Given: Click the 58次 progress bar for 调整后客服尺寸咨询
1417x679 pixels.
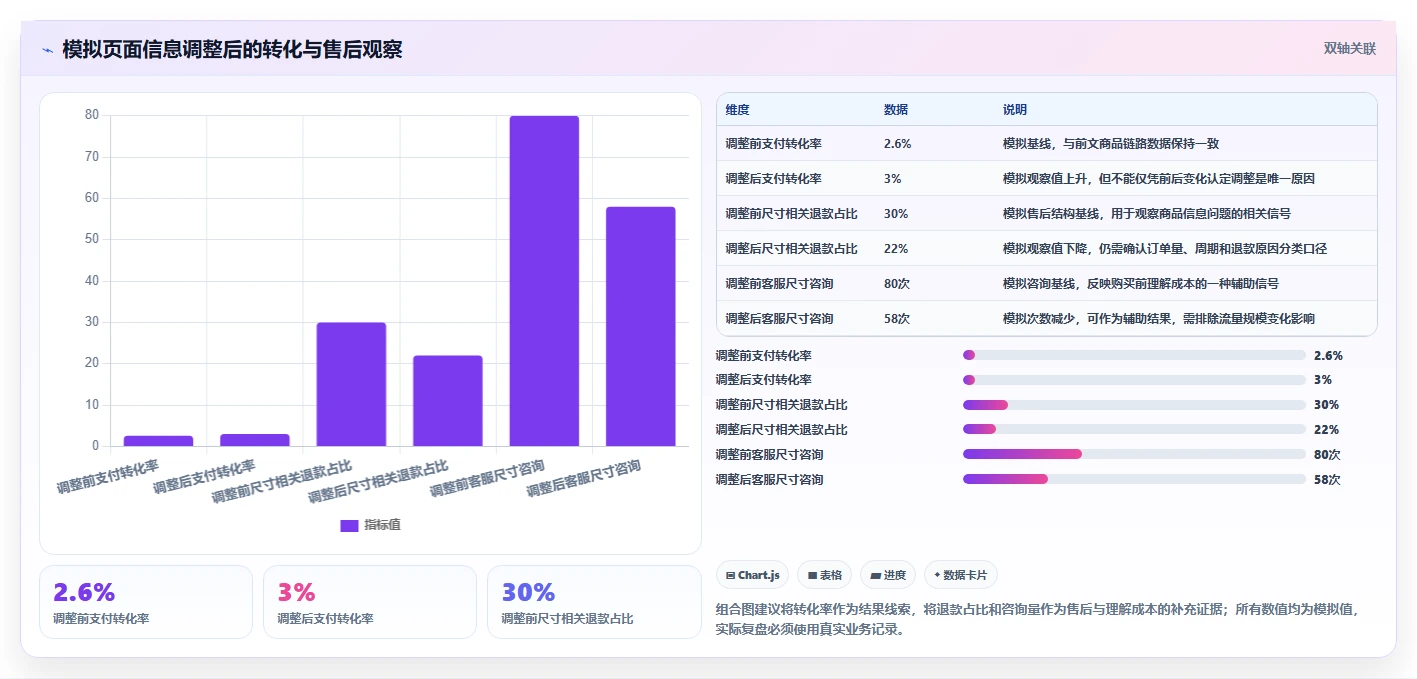Looking at the screenshot, I should [1134, 479].
